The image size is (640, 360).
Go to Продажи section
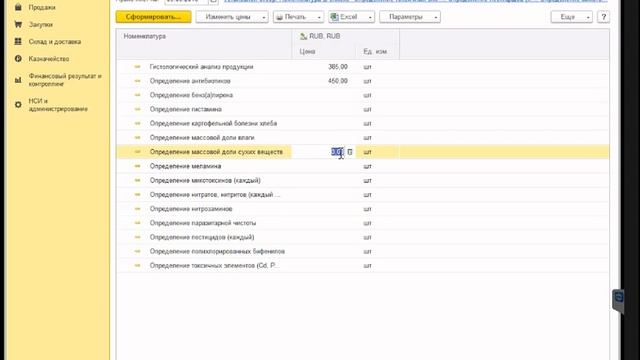point(42,7)
